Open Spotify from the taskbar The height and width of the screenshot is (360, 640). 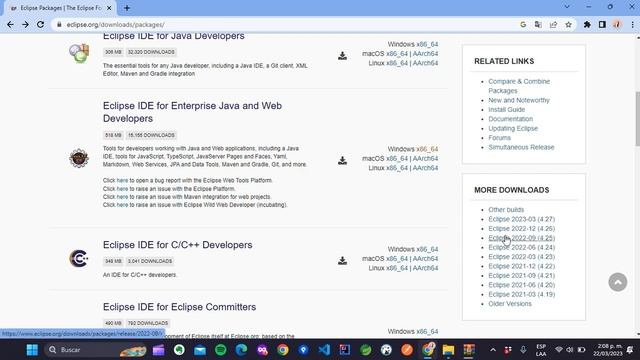(220, 350)
